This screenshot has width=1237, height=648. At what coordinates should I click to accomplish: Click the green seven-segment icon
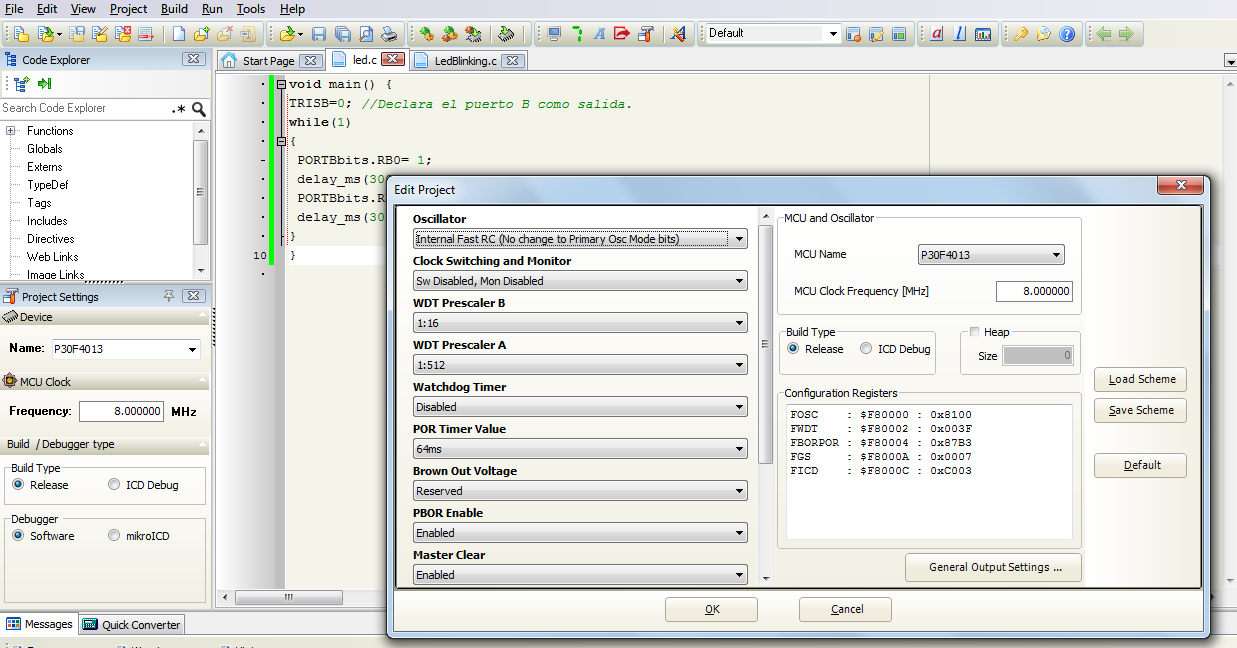(x=577, y=34)
